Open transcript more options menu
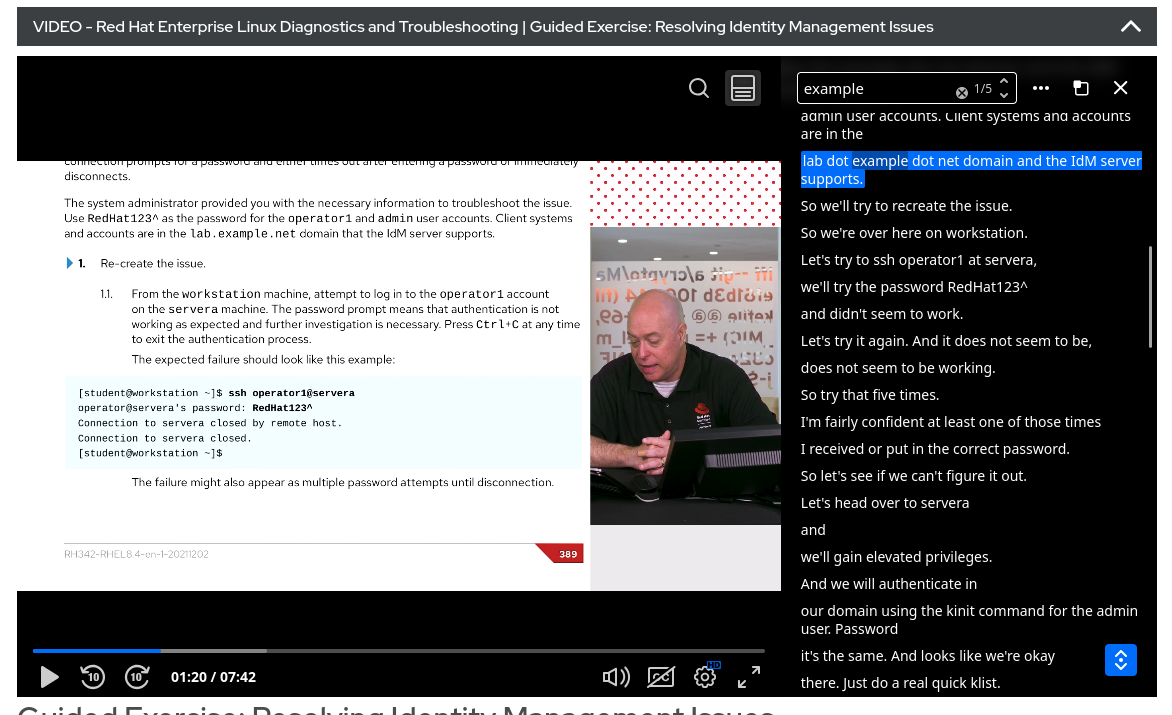Image resolution: width=1172 pixels, height=715 pixels. click(1040, 88)
